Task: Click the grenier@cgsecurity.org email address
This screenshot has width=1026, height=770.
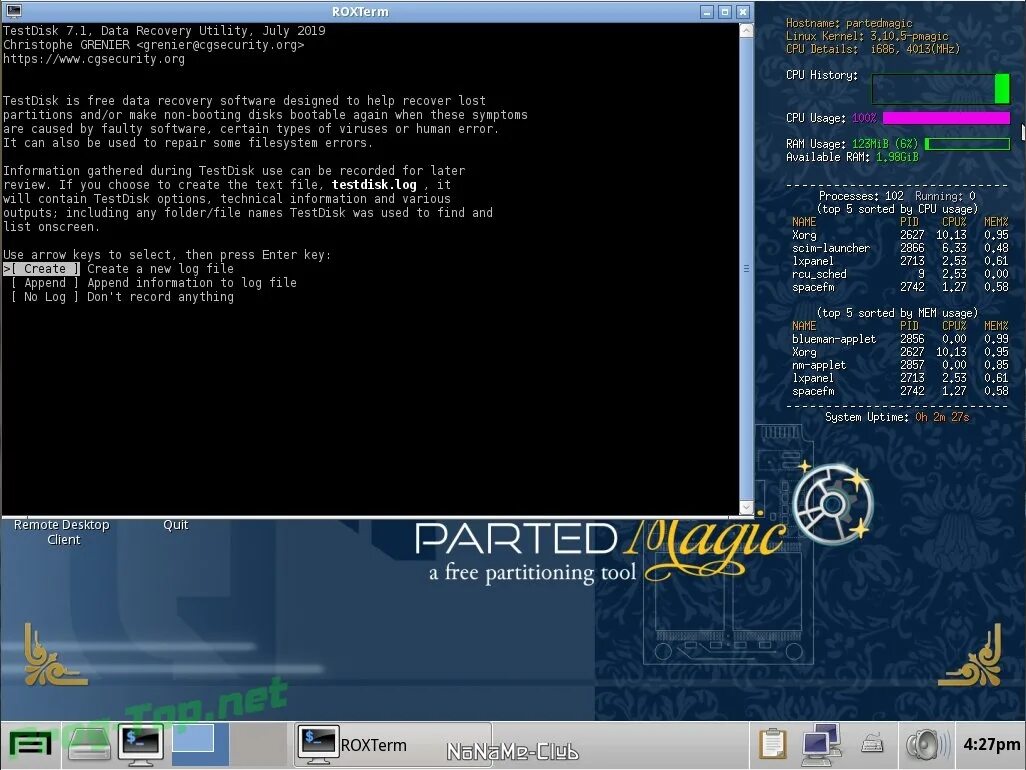Action: (220, 45)
